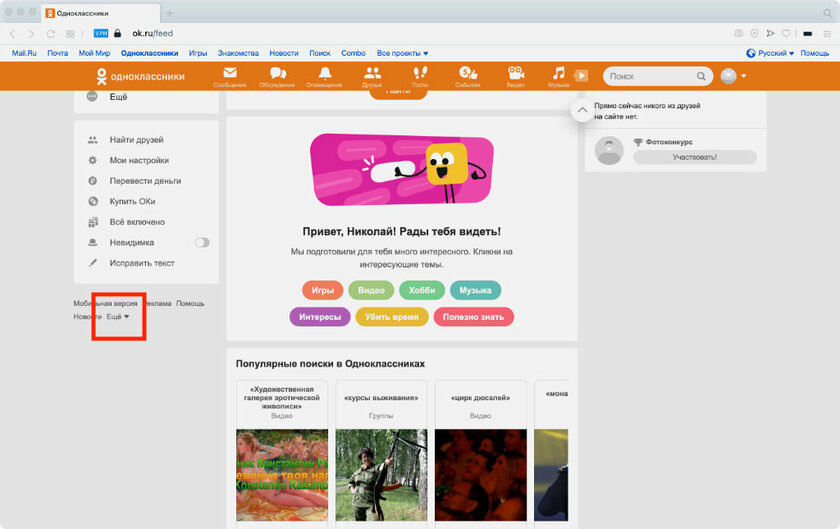Select the Игры topic pill

pos(322,290)
